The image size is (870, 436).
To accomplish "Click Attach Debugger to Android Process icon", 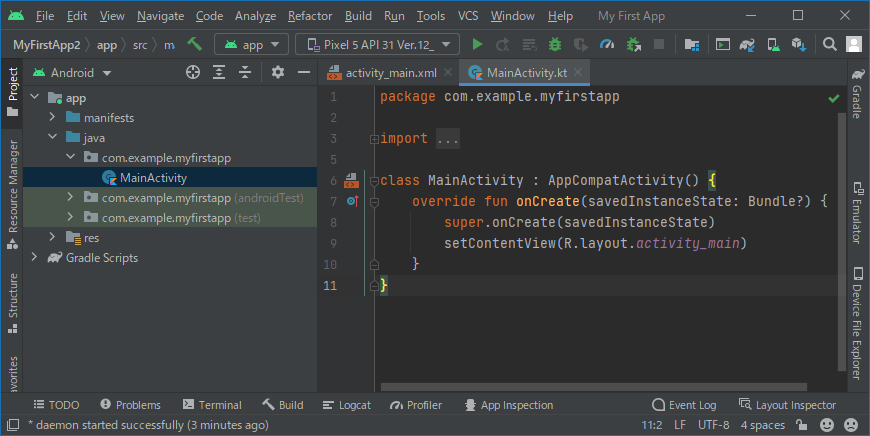I will pyautogui.click(x=633, y=44).
